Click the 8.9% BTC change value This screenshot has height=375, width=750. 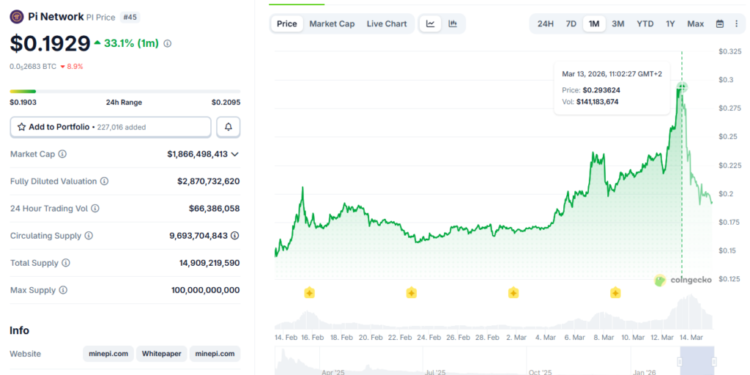pos(75,66)
